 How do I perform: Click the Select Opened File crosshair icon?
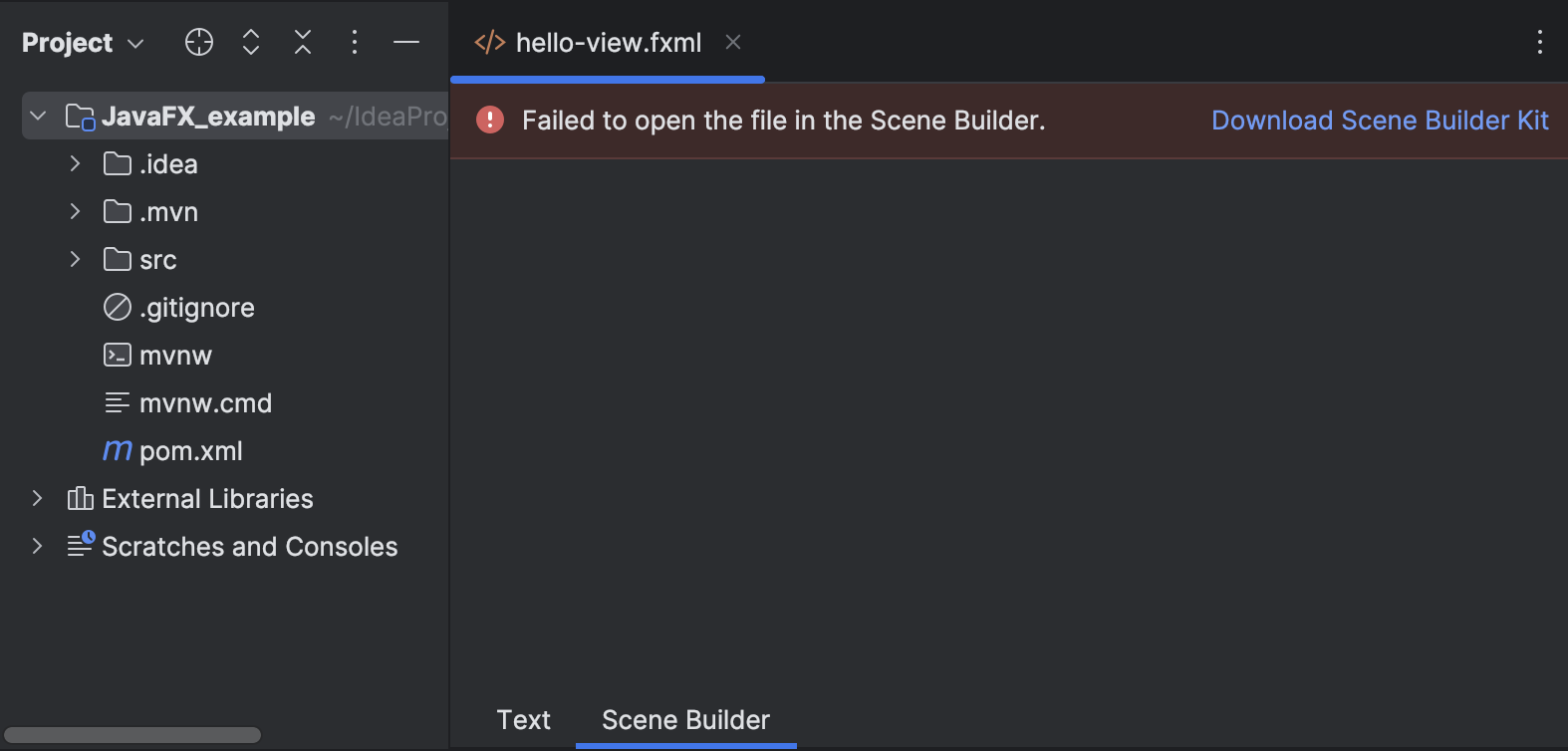pyautogui.click(x=198, y=42)
